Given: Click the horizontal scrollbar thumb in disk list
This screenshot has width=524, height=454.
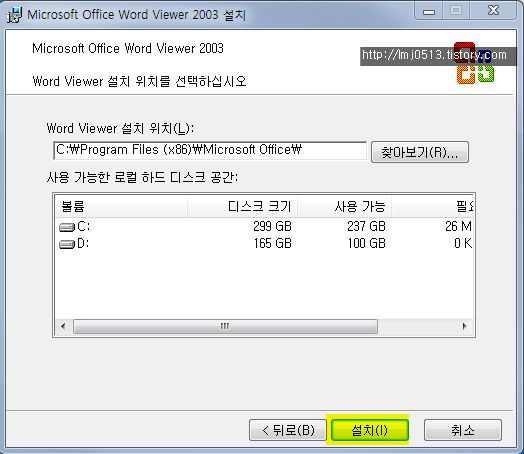Looking at the screenshot, I should coord(225,326).
